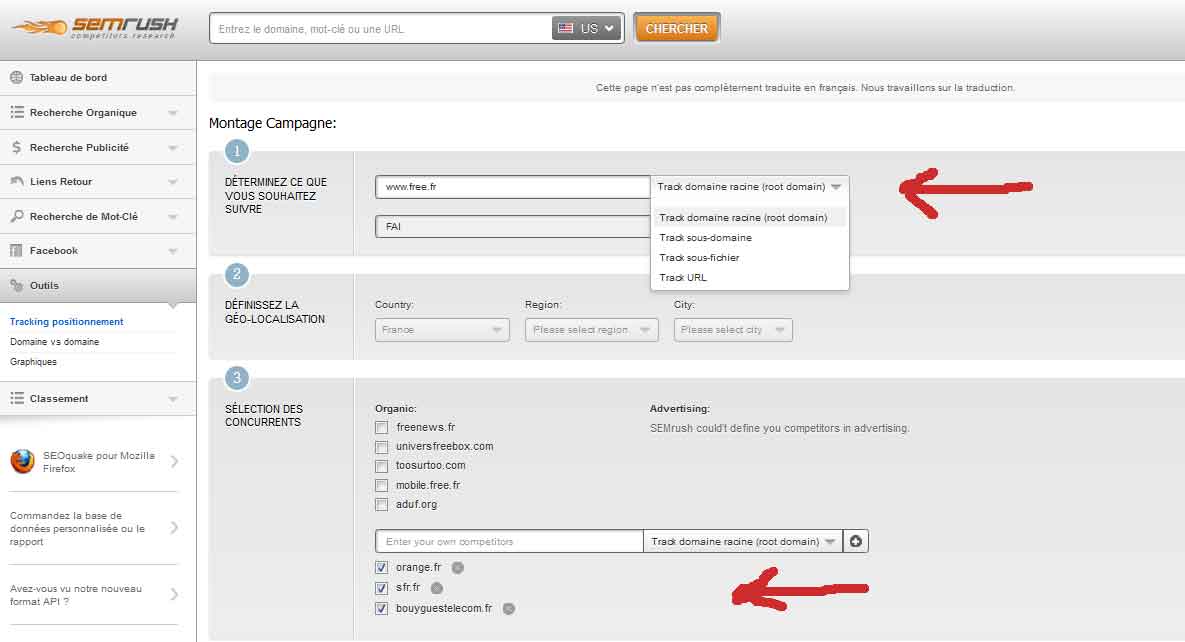
Task: Remove sfr.fr using its delete icon
Action: (x=437, y=588)
